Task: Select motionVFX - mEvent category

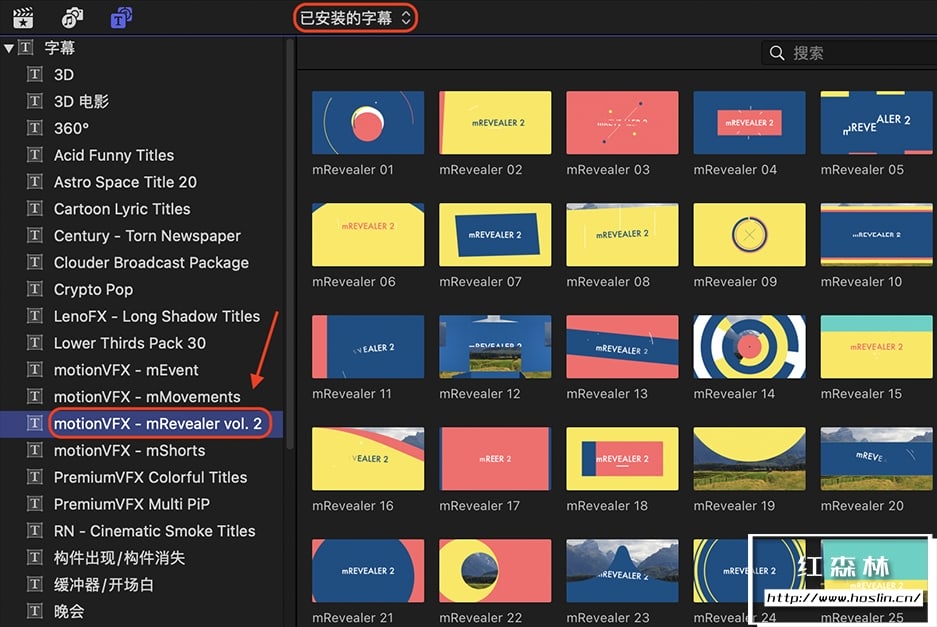Action: [125, 370]
